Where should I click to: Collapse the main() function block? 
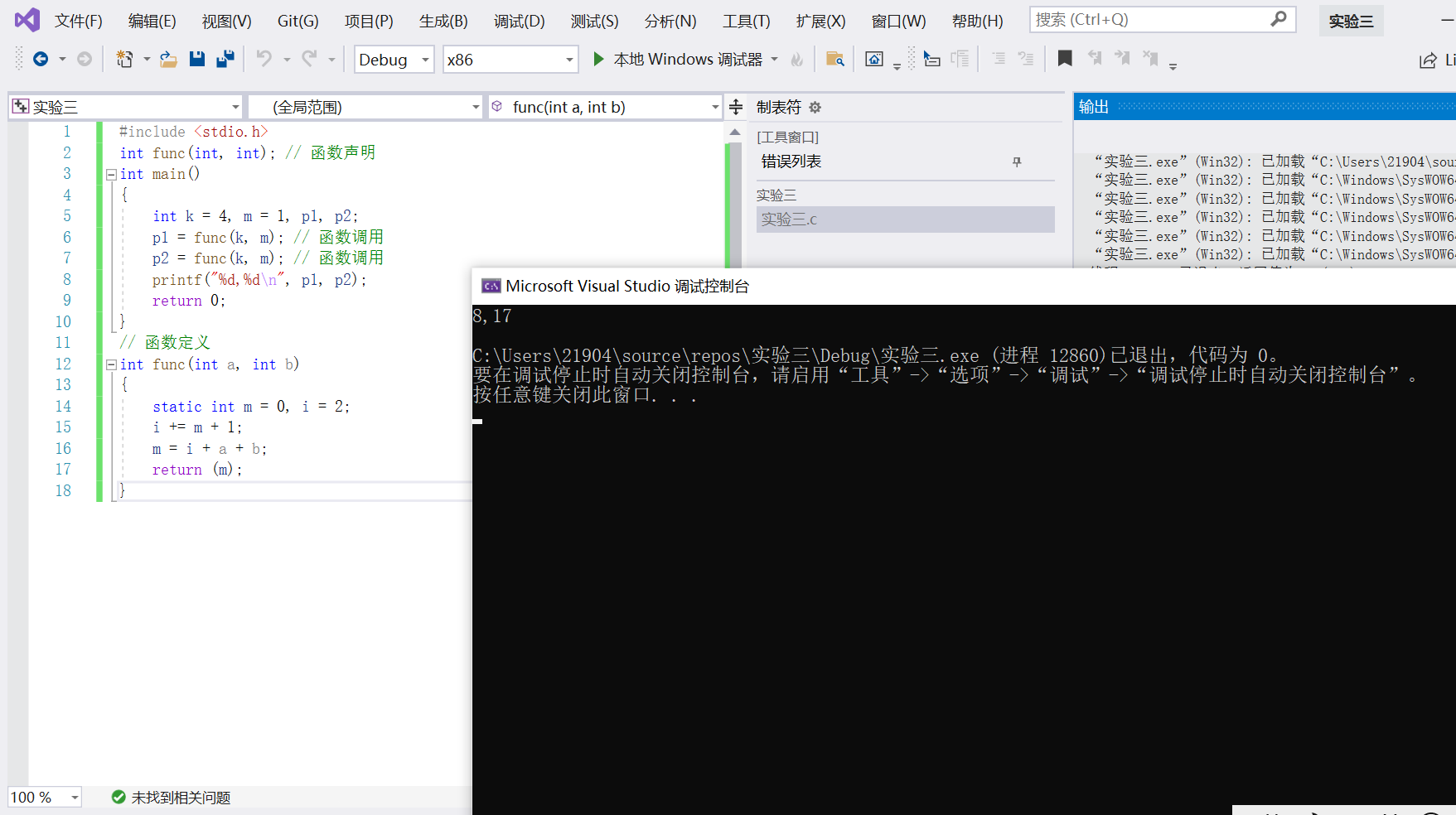click(x=111, y=175)
